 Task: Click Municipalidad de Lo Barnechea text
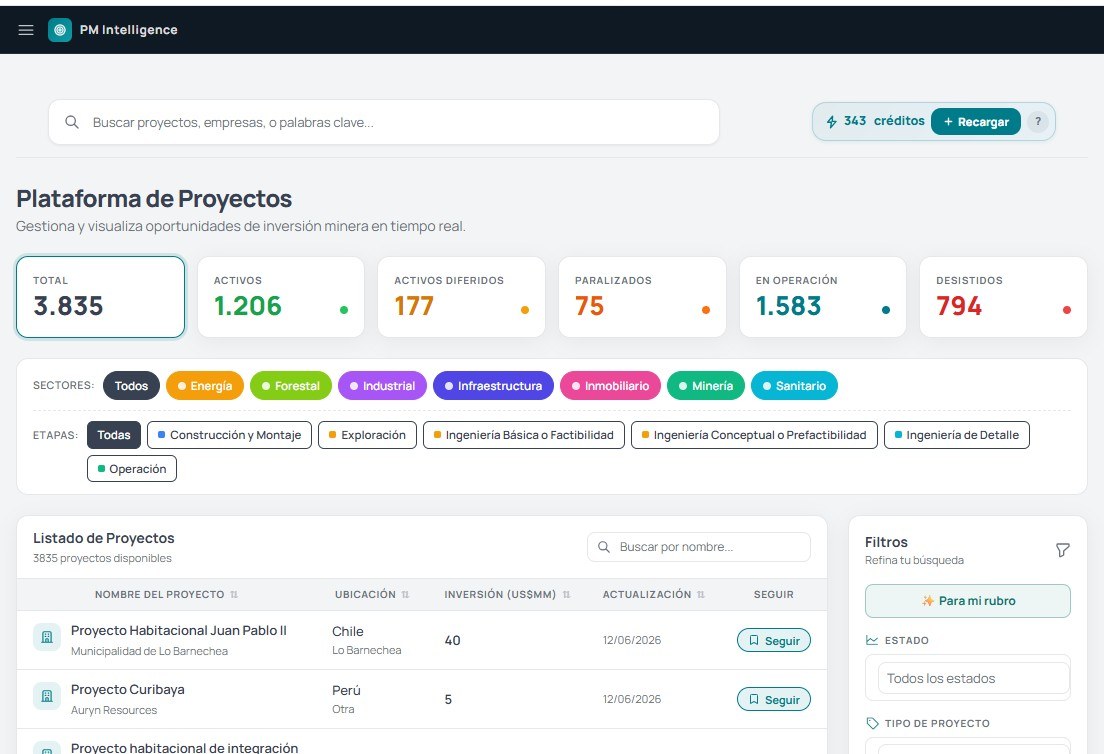pyautogui.click(x=149, y=651)
